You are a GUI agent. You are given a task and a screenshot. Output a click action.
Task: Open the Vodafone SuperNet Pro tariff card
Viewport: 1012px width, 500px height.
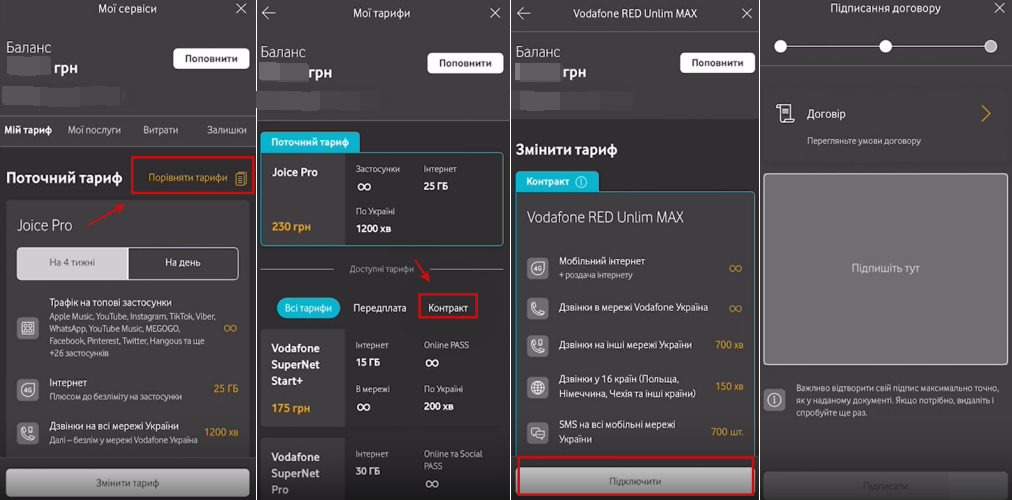tap(380, 469)
